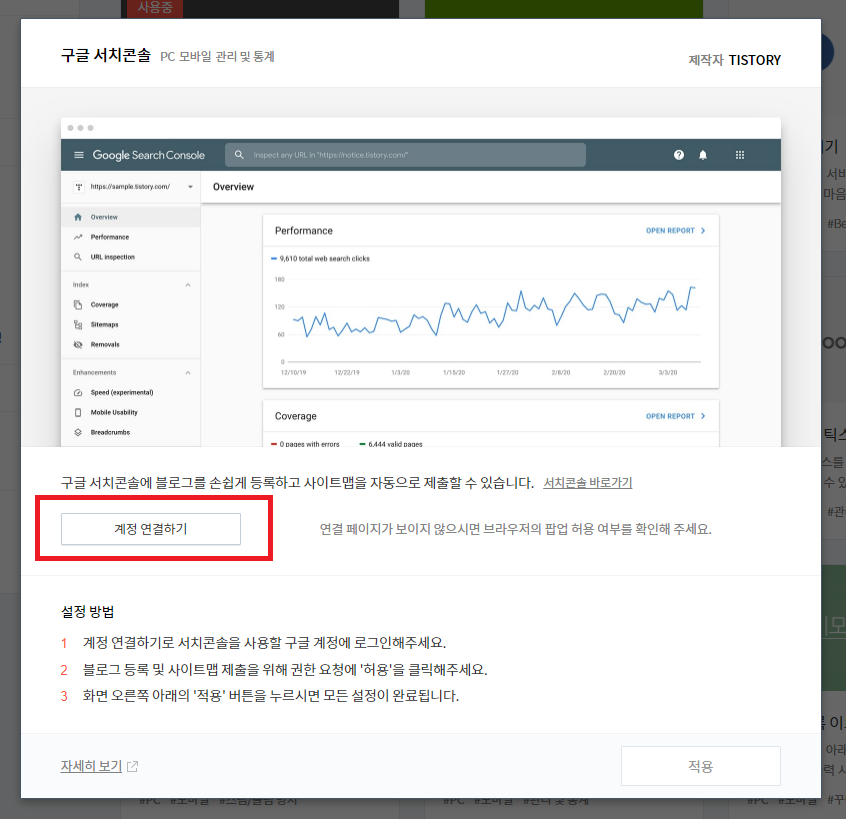Click the Speed gauge icon
Image resolution: width=846 pixels, height=819 pixels.
[78, 393]
